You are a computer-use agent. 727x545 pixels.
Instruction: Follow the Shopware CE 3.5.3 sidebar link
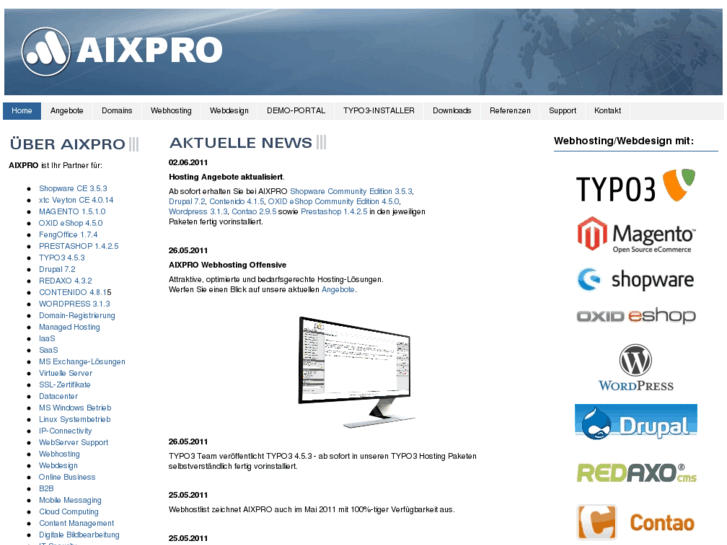tap(73, 188)
